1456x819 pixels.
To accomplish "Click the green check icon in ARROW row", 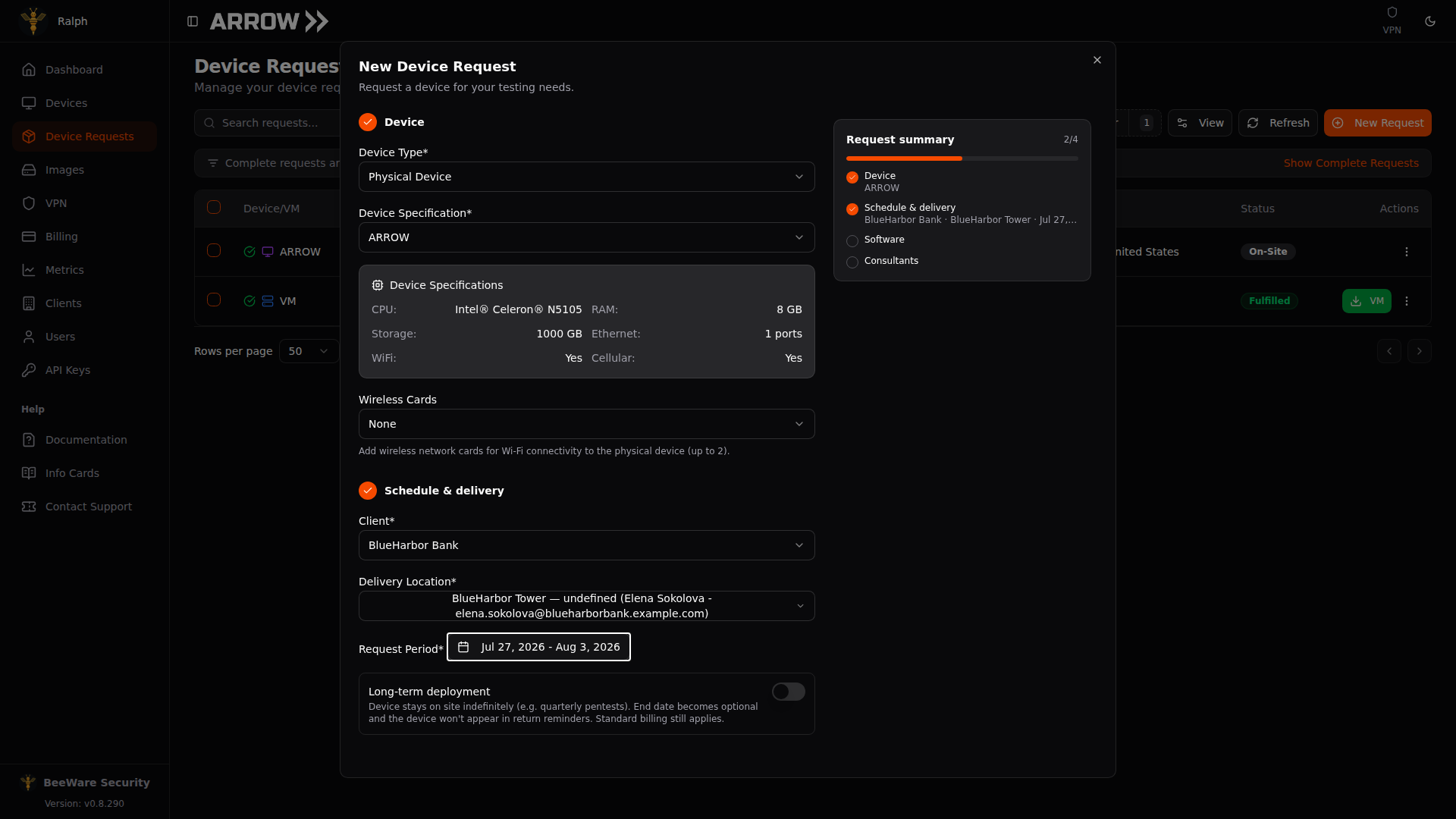I will [249, 252].
